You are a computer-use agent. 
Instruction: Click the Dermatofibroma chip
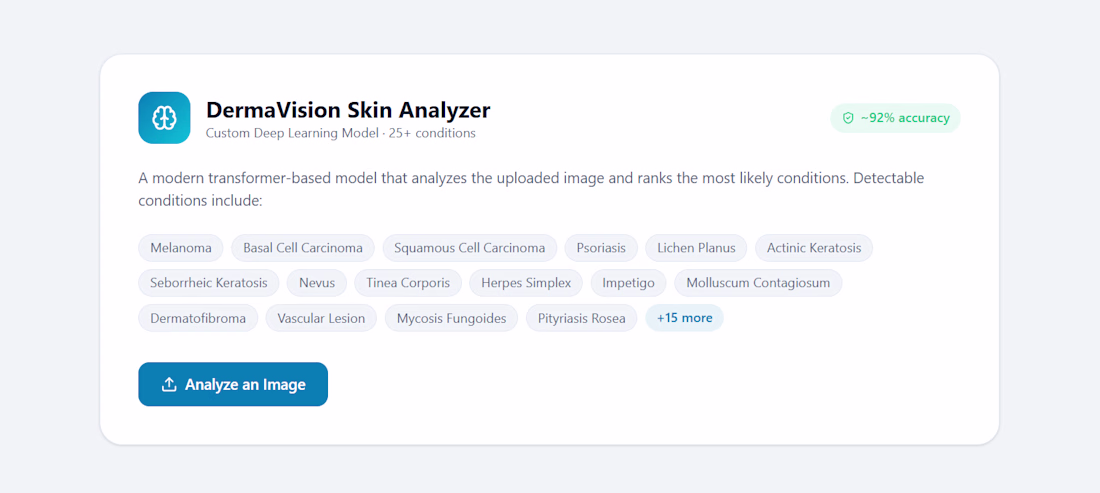pos(198,318)
